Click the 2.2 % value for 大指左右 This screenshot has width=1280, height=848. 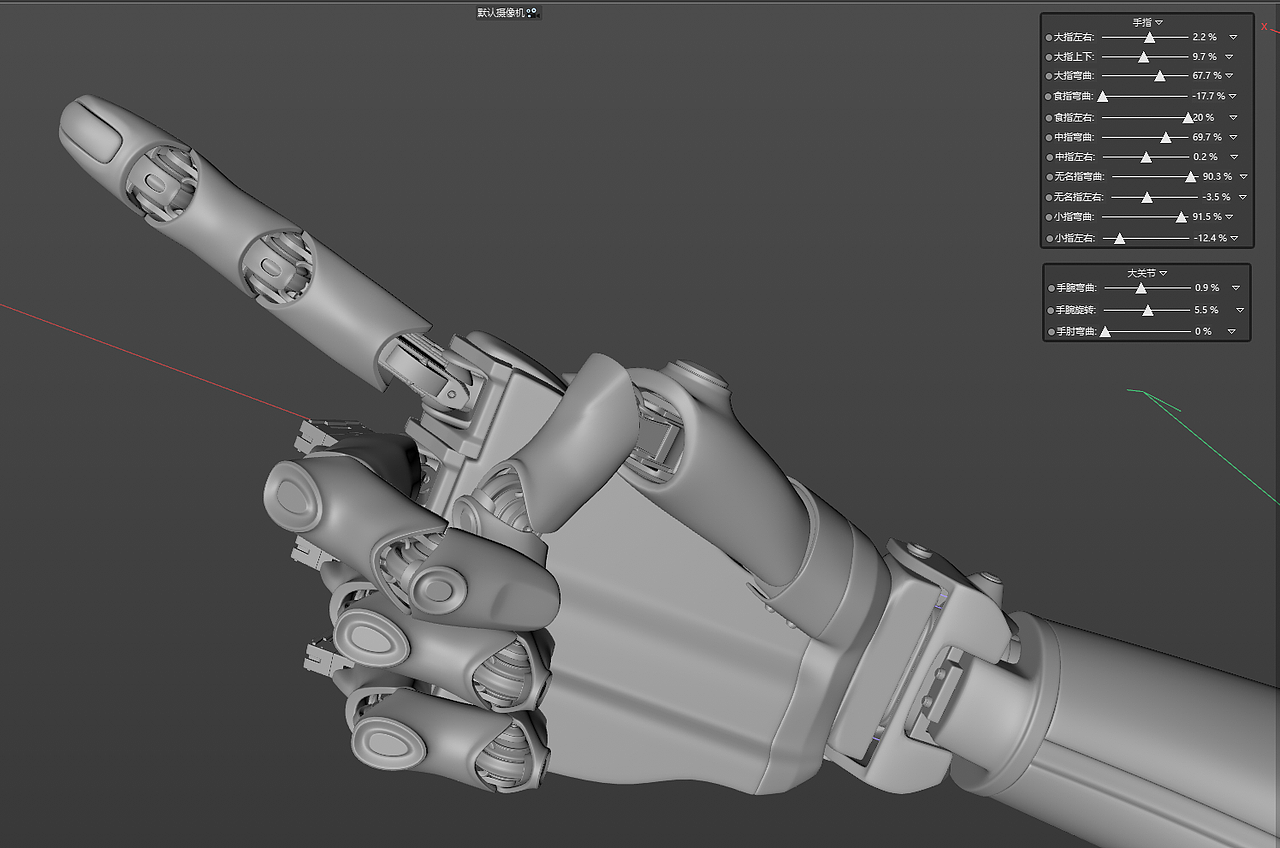tap(1205, 37)
